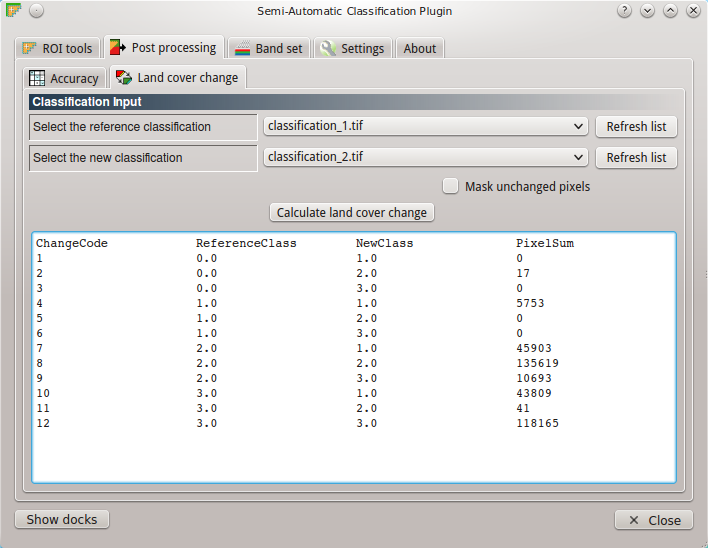Open the Post processing tab
This screenshot has width=708, height=548.
[164, 47]
